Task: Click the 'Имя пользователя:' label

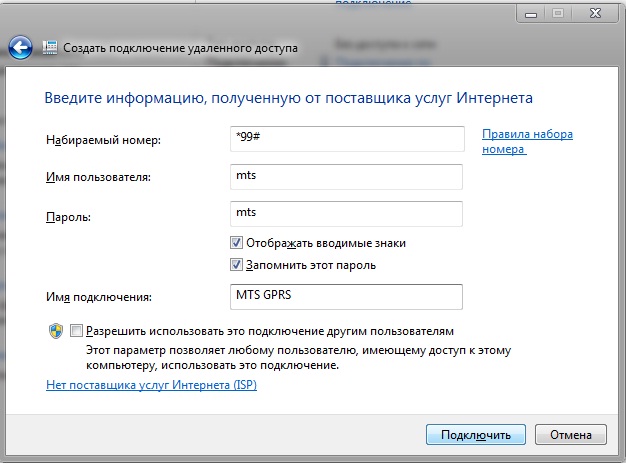Action: pos(98,177)
